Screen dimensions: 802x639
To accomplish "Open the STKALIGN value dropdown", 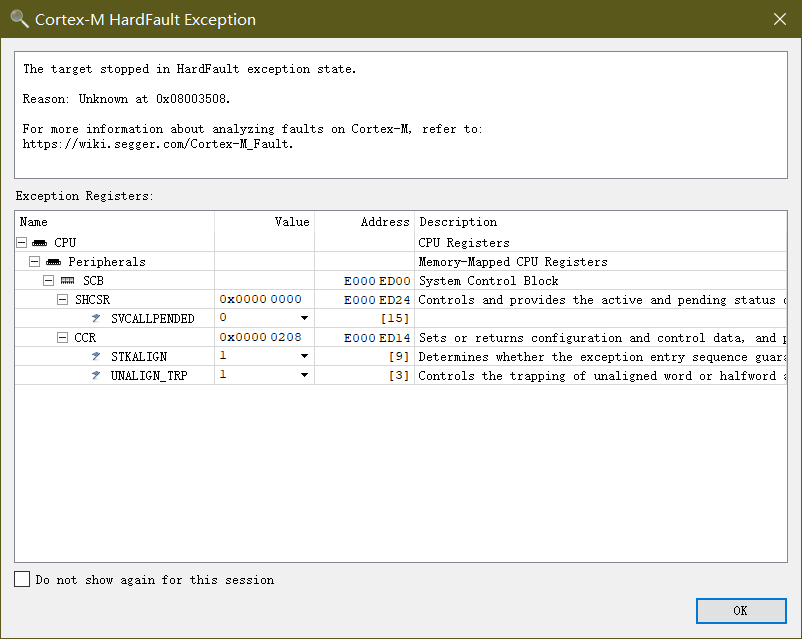I will 304,356.
